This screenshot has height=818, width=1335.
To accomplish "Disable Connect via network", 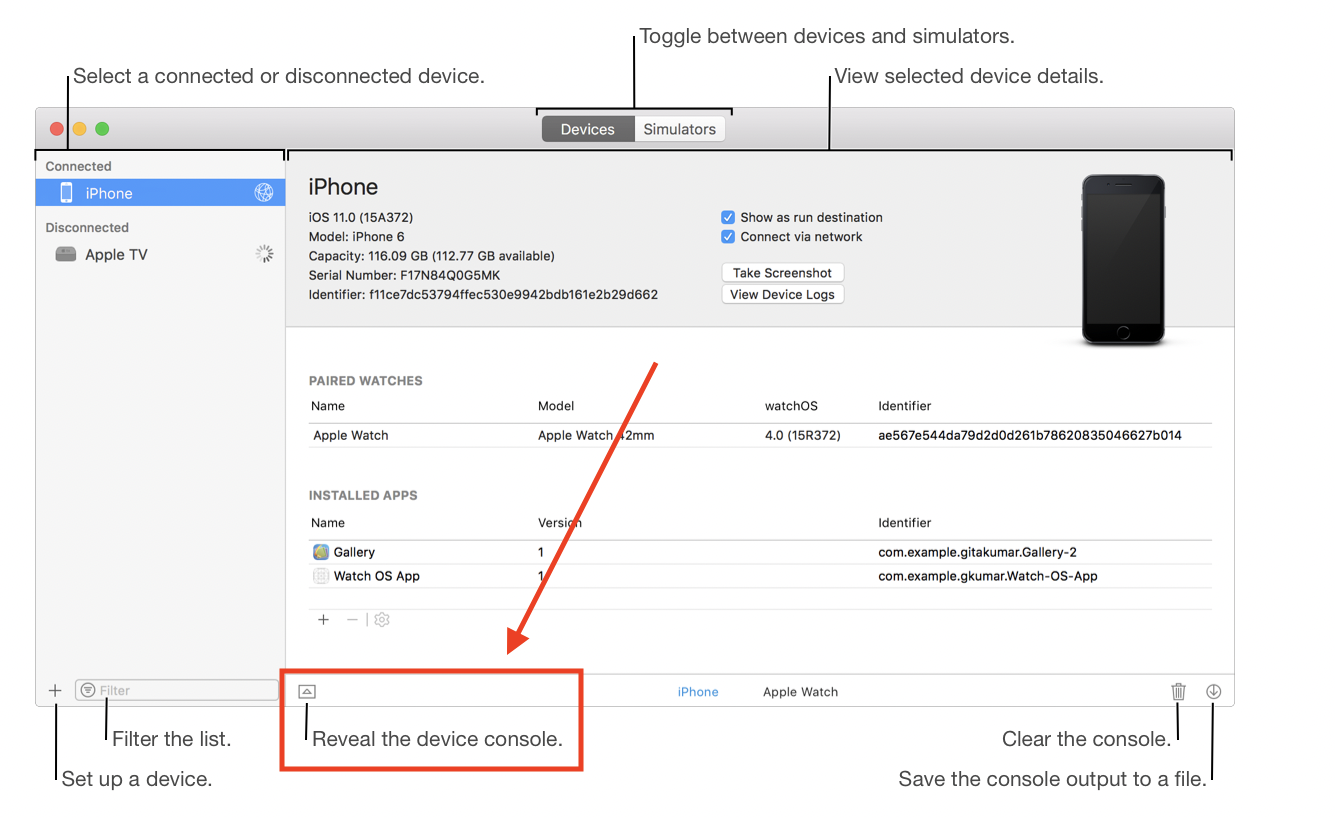I will click(728, 236).
